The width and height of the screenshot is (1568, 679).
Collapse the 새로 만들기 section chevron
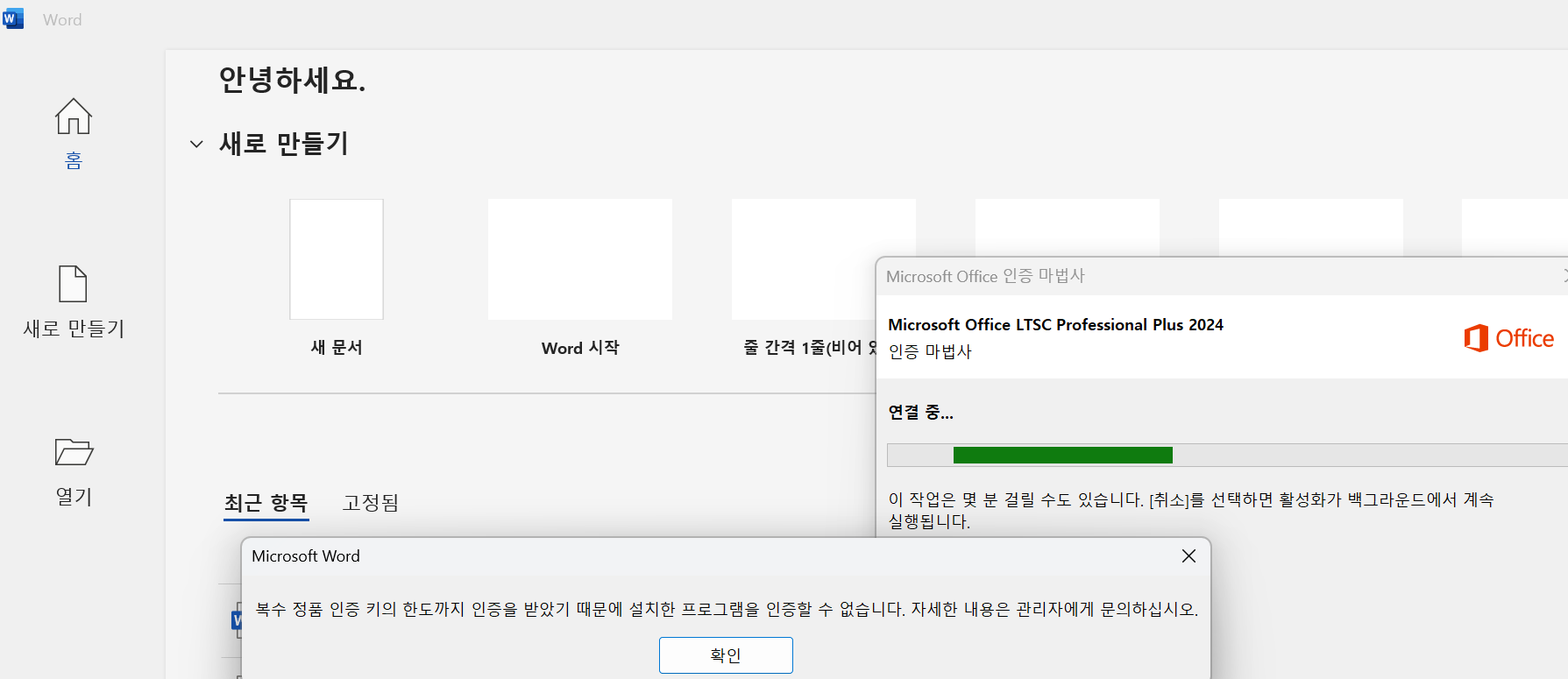pos(196,144)
